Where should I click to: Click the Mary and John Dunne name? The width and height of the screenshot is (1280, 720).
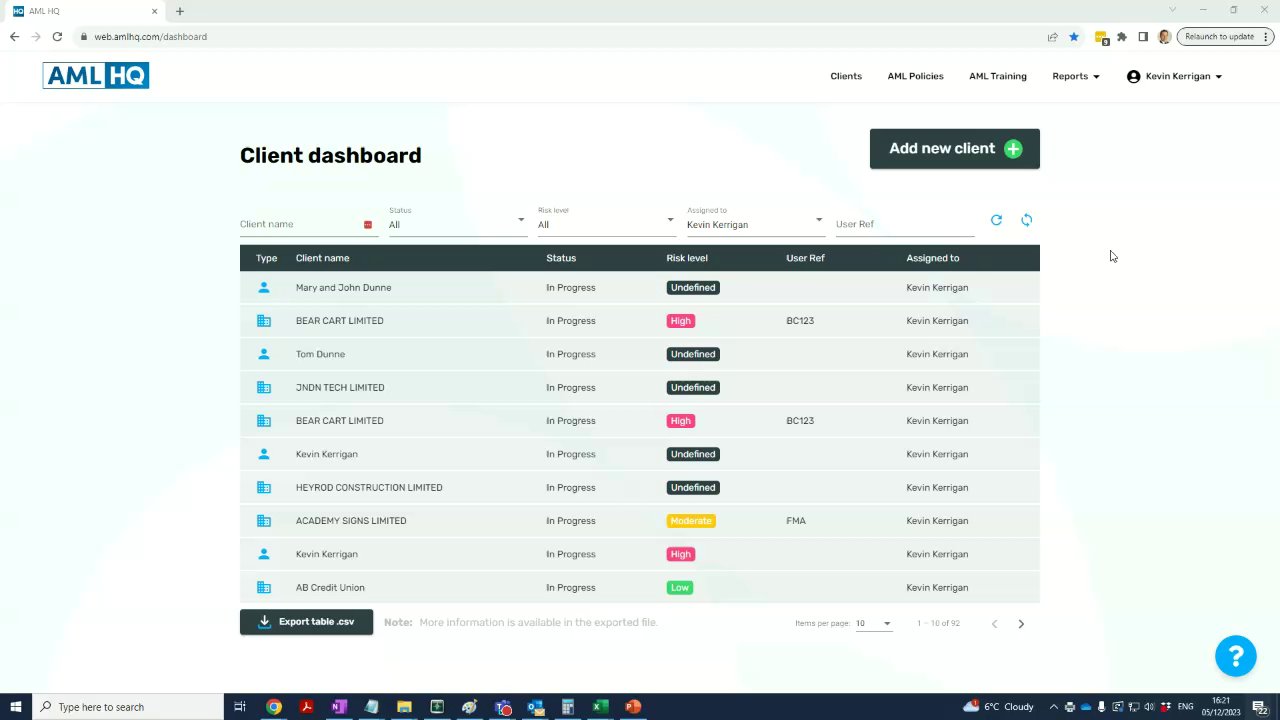343,288
